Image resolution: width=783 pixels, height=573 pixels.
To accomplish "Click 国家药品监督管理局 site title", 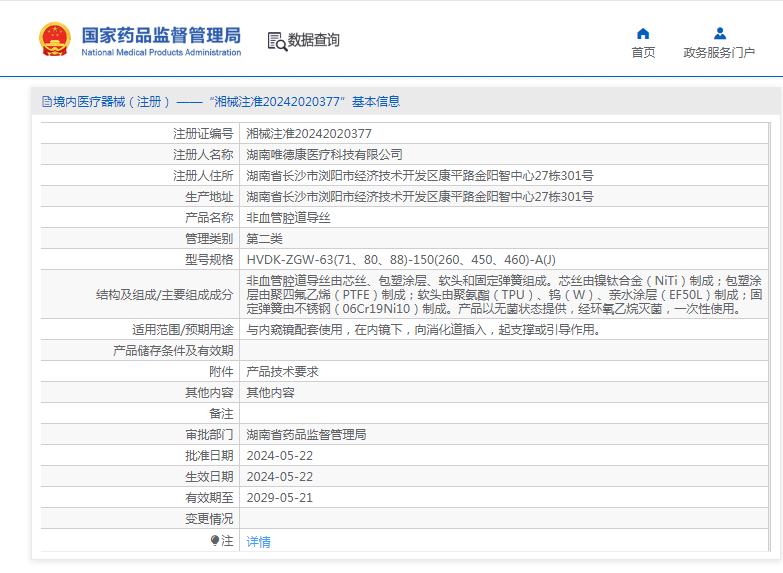I will (161, 35).
